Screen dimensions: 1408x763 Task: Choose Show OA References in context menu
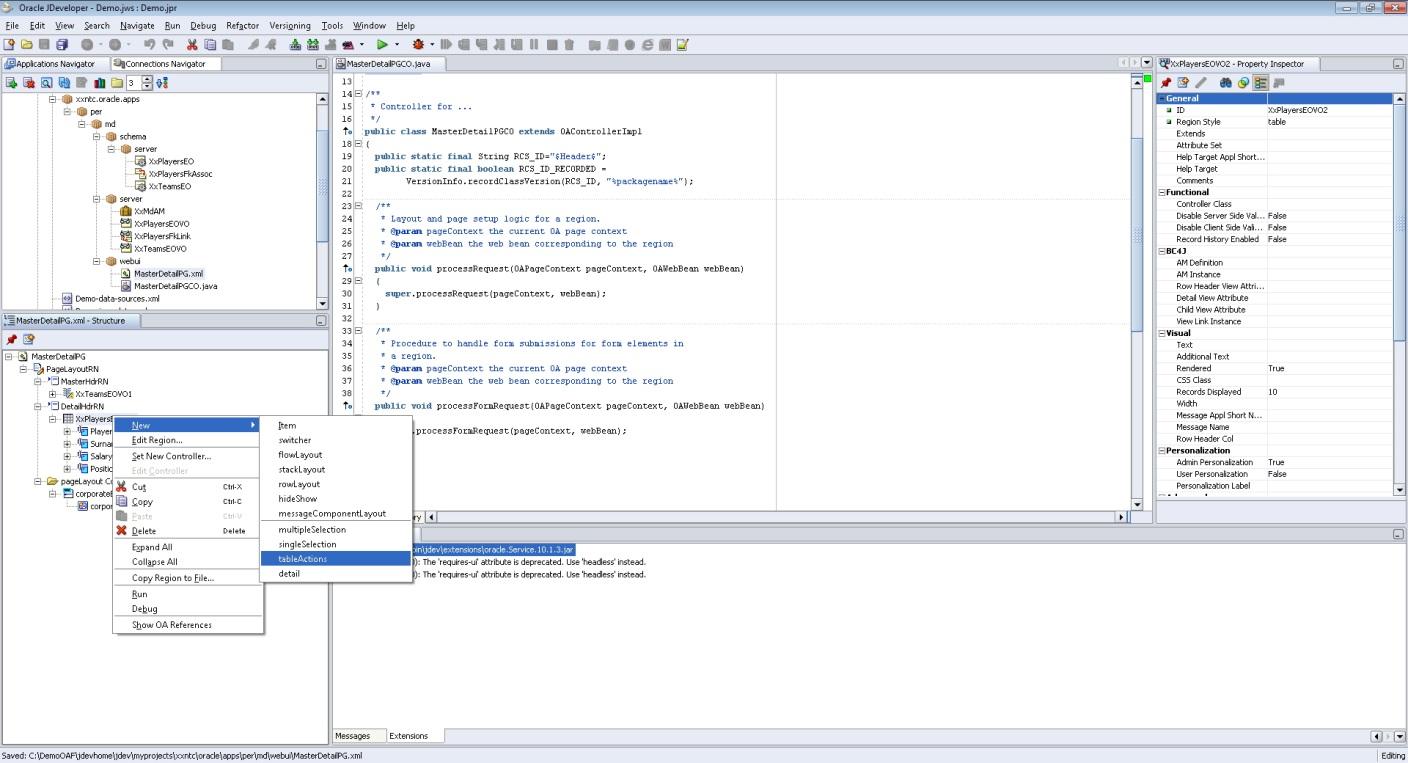coord(187,625)
